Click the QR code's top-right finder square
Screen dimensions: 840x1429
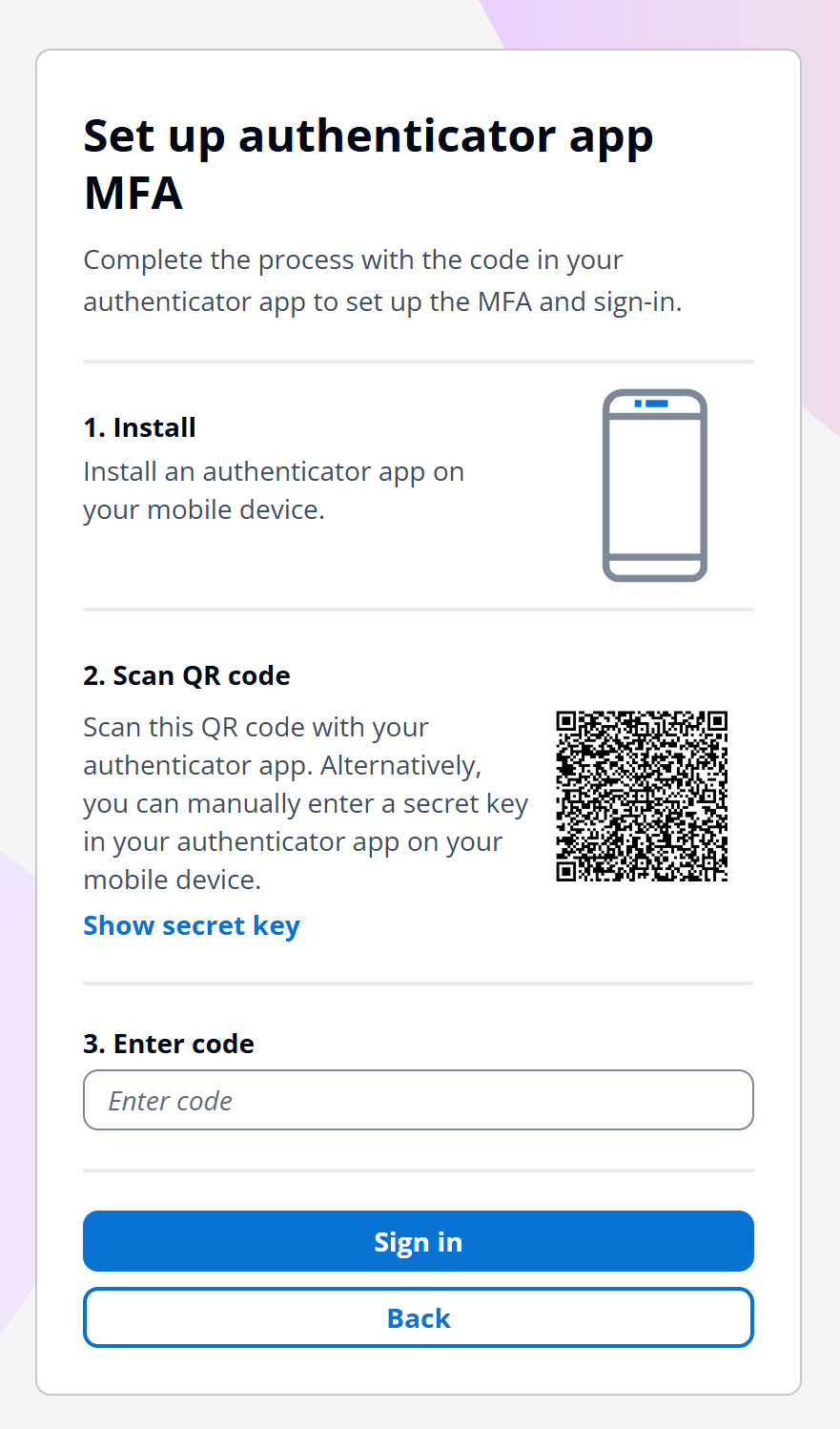click(716, 722)
